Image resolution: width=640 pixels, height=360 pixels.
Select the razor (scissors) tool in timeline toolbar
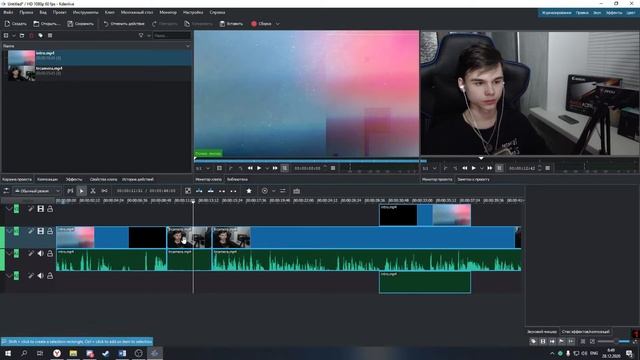tap(93, 191)
